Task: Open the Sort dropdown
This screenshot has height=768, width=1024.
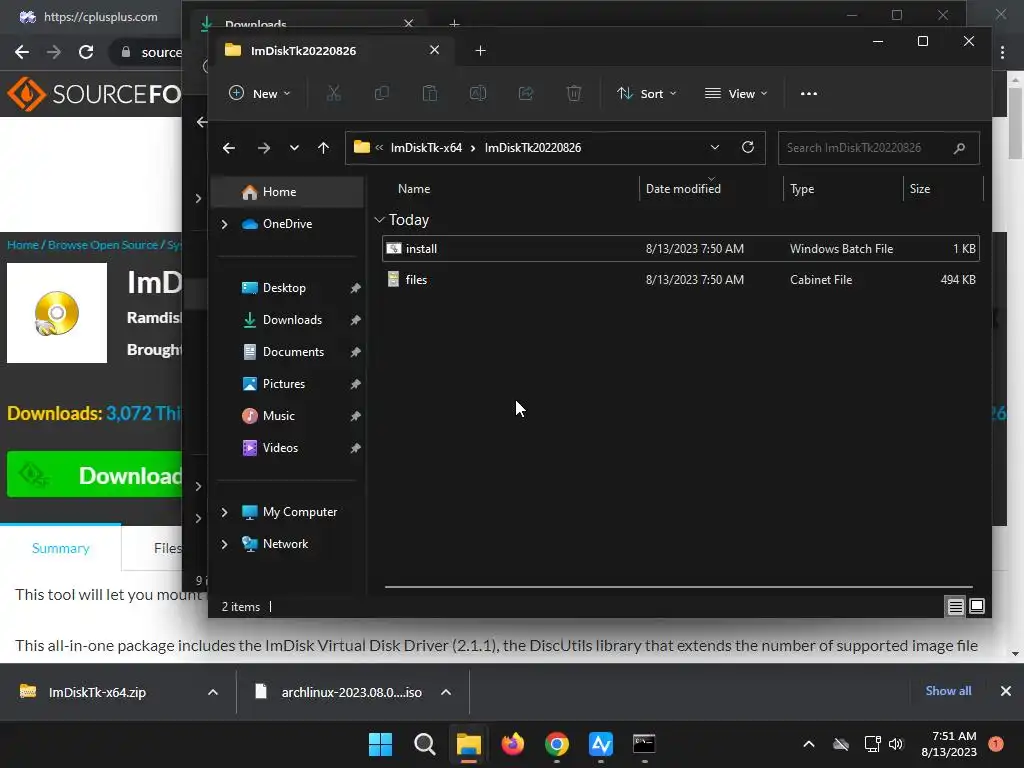Action: [x=647, y=93]
